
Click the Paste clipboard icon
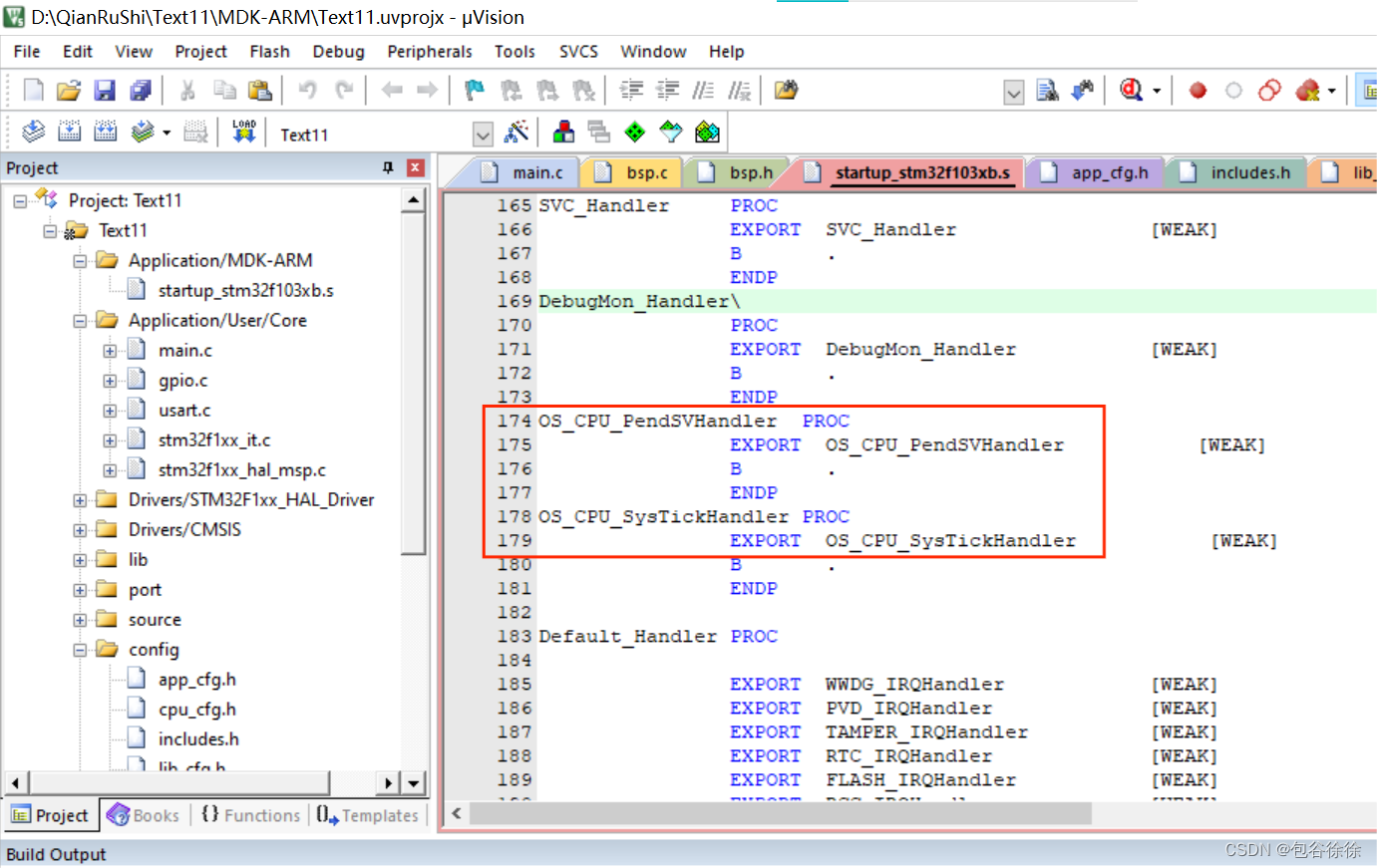click(x=260, y=91)
